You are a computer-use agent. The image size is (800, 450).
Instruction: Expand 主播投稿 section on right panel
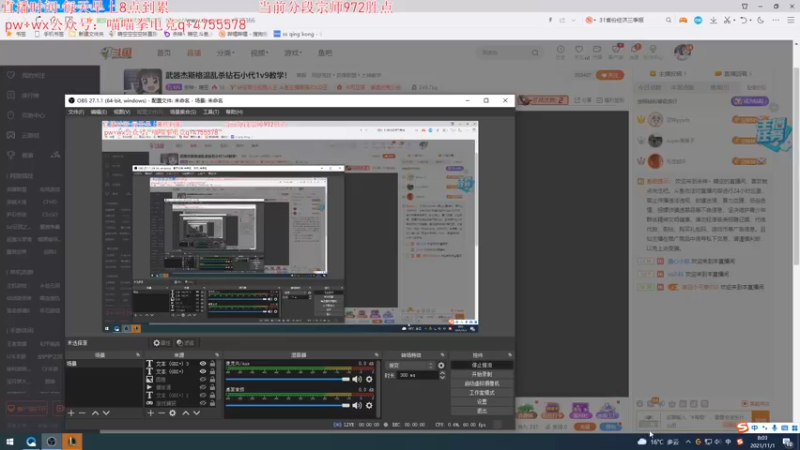pyautogui.click(x=668, y=73)
